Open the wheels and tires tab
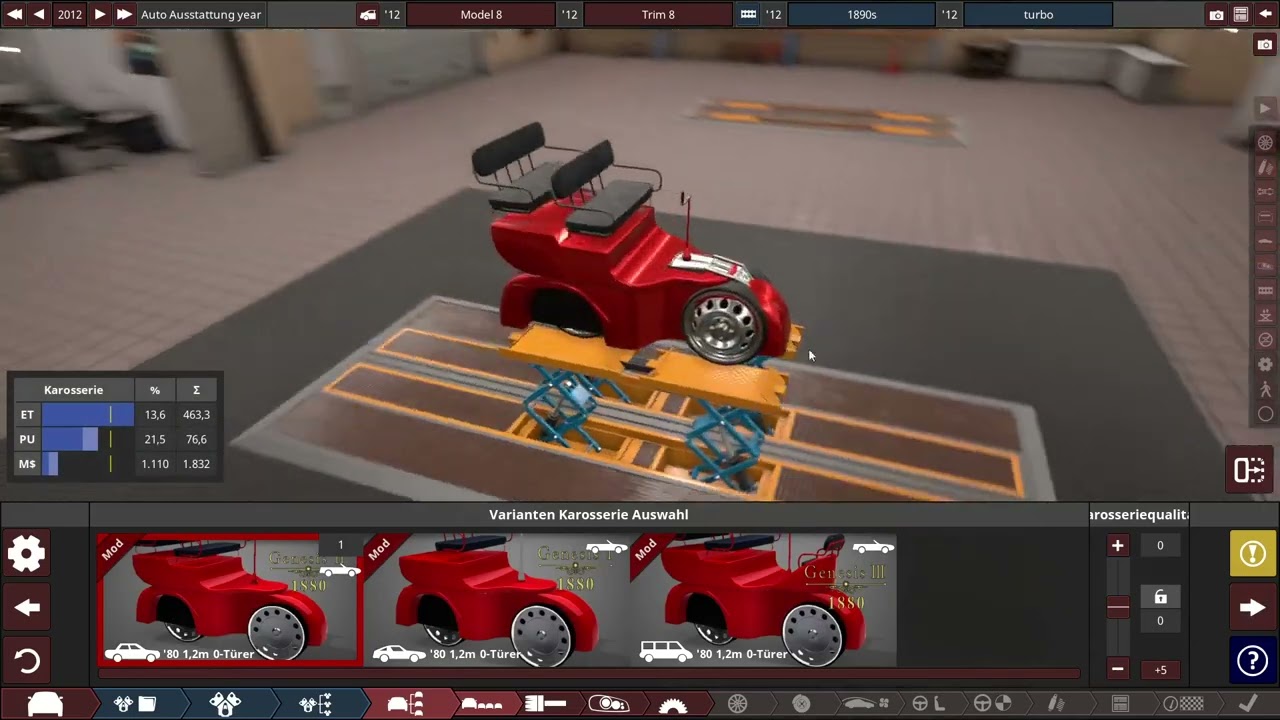The width and height of the screenshot is (1280, 720). [737, 704]
